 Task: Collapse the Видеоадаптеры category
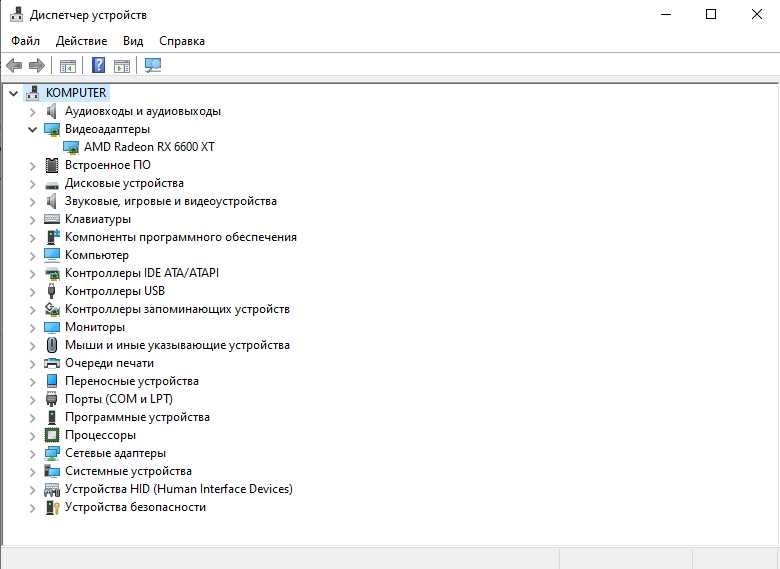[x=33, y=129]
